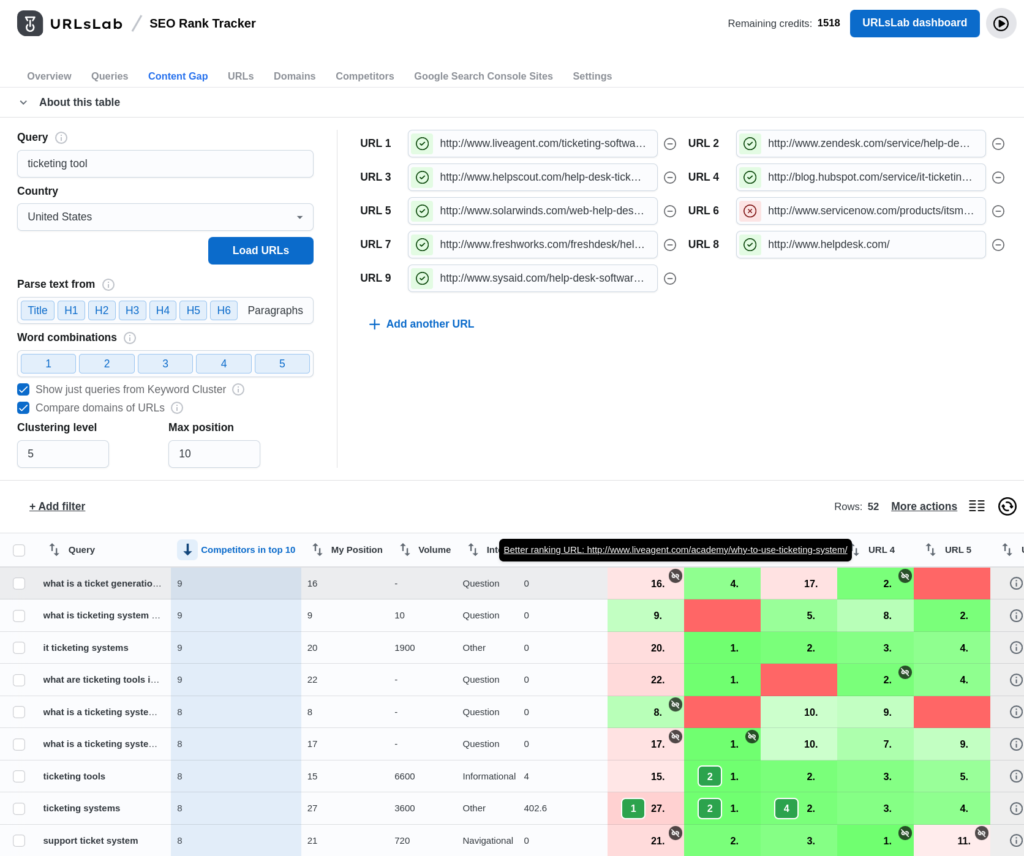The height and width of the screenshot is (856, 1024).
Task: Remove URL 6 with its minus icon
Action: (998, 211)
